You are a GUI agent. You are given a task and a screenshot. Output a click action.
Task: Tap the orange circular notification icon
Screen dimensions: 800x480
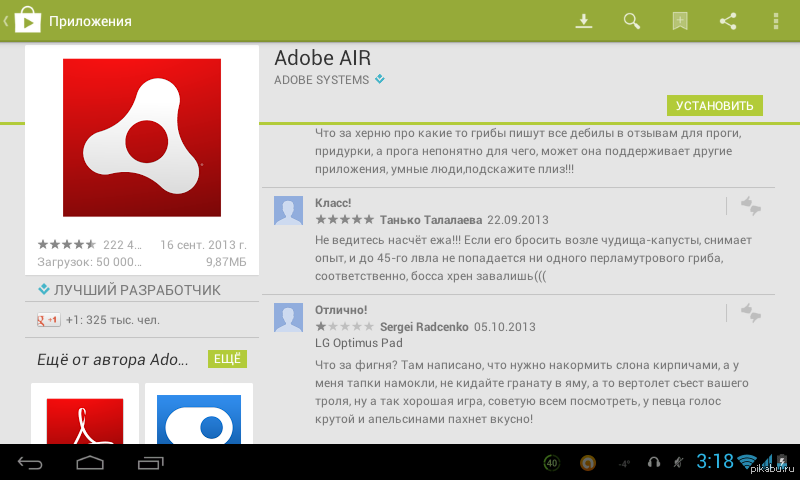[588, 463]
